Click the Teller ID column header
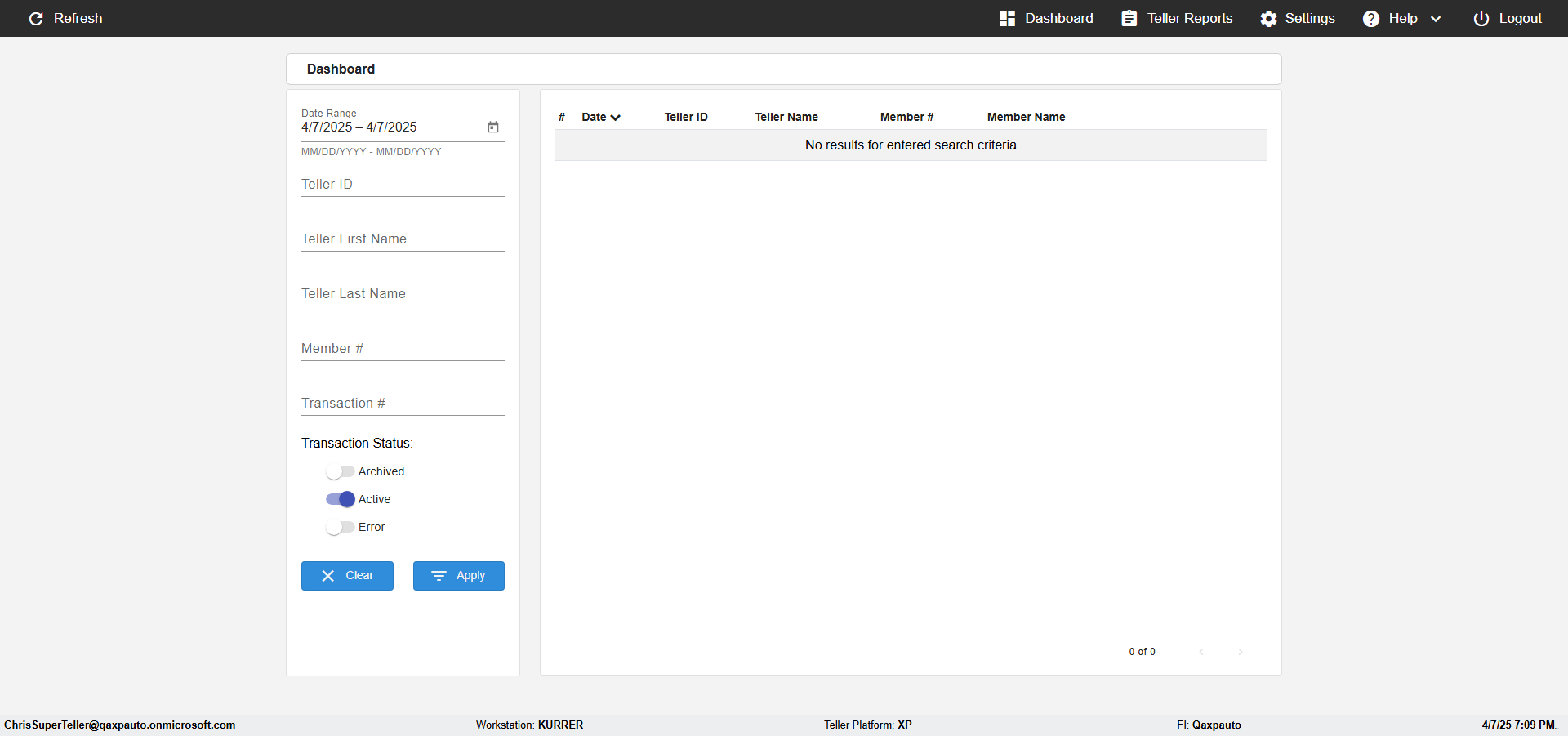The width and height of the screenshot is (1568, 736). (x=686, y=118)
